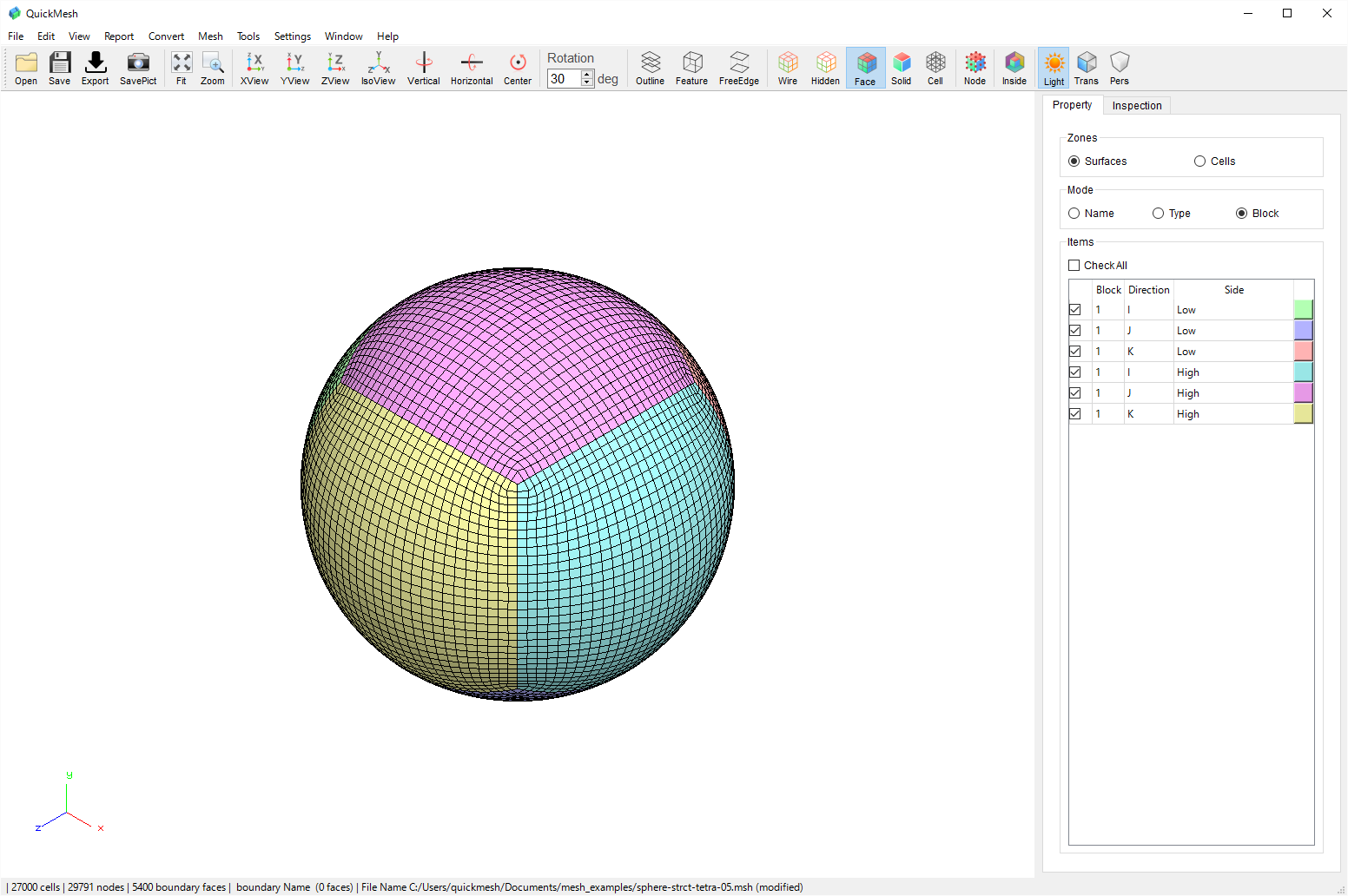Image resolution: width=1348 pixels, height=896 pixels.
Task: Select Block mode radio button
Action: 1242,214
